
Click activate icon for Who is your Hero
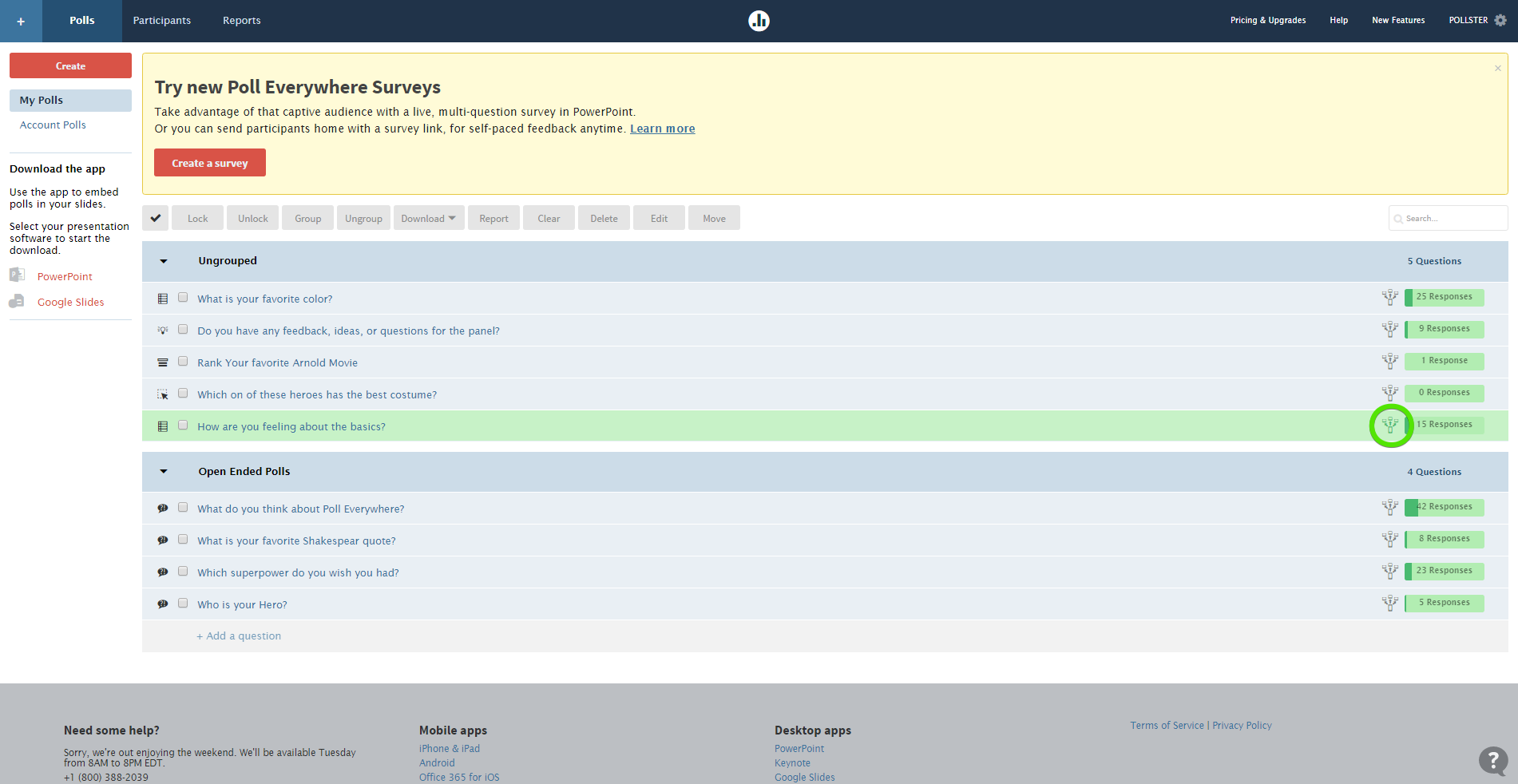(1390, 603)
